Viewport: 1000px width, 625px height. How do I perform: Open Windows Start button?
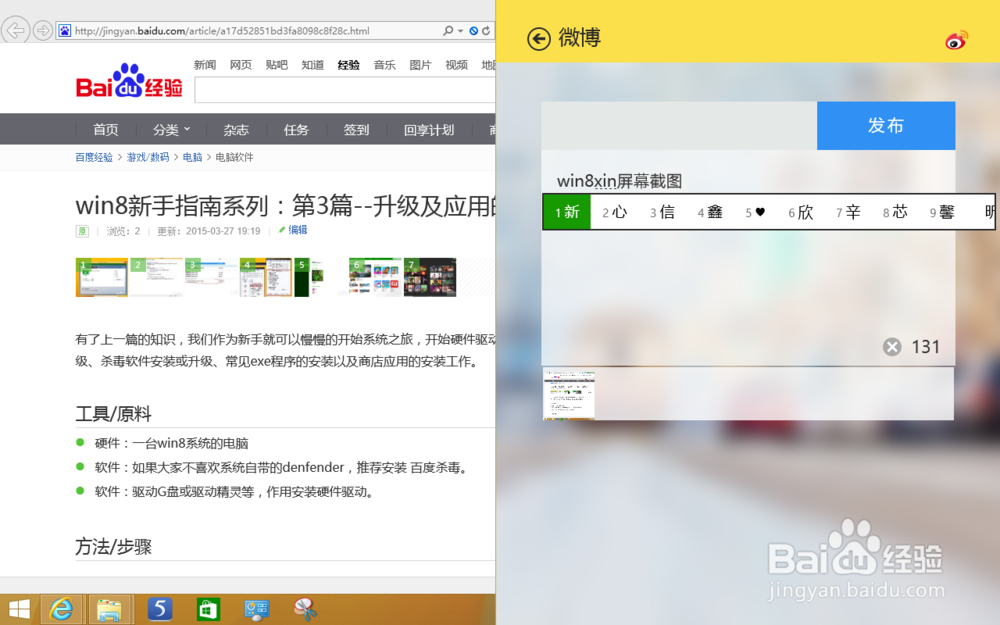19,610
